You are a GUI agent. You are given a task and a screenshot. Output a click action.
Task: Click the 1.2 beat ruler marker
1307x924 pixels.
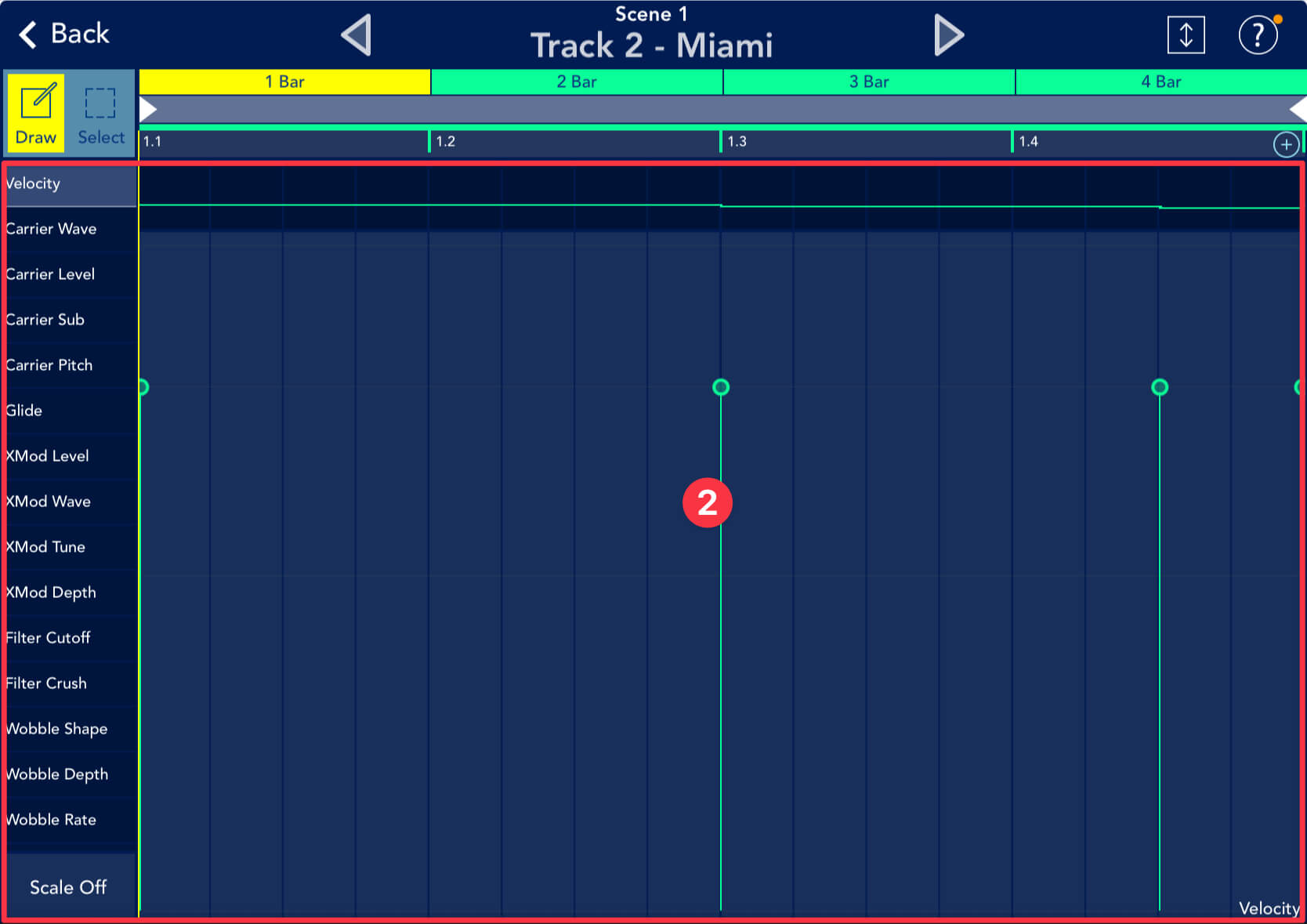tap(444, 142)
